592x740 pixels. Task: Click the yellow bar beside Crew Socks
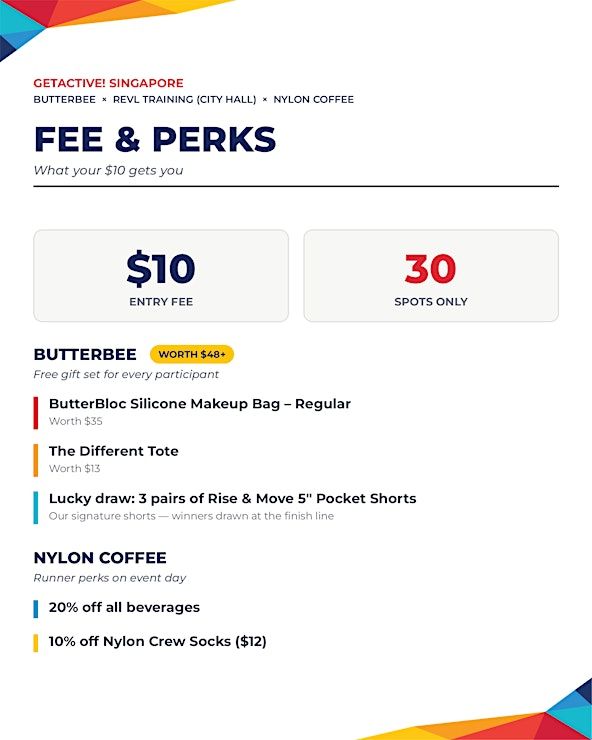coord(36,643)
